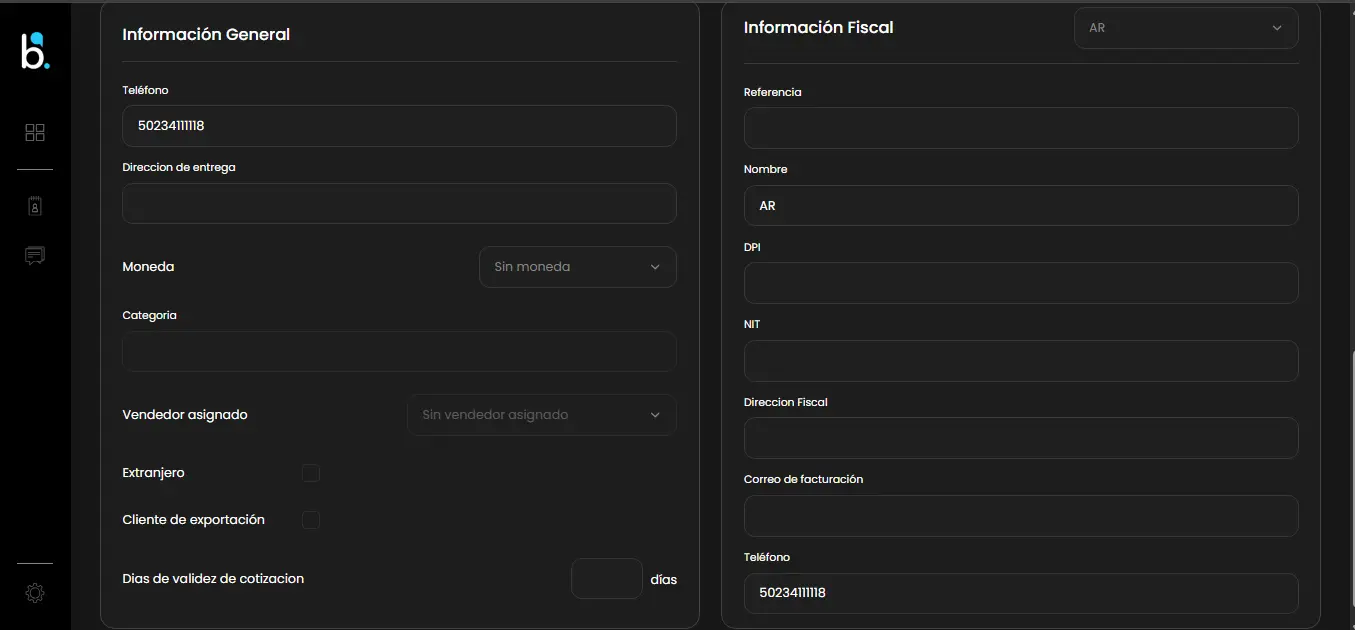Screen dimensions: 1355x630
Task: Open the Moneda dropdown
Action: 578,267
